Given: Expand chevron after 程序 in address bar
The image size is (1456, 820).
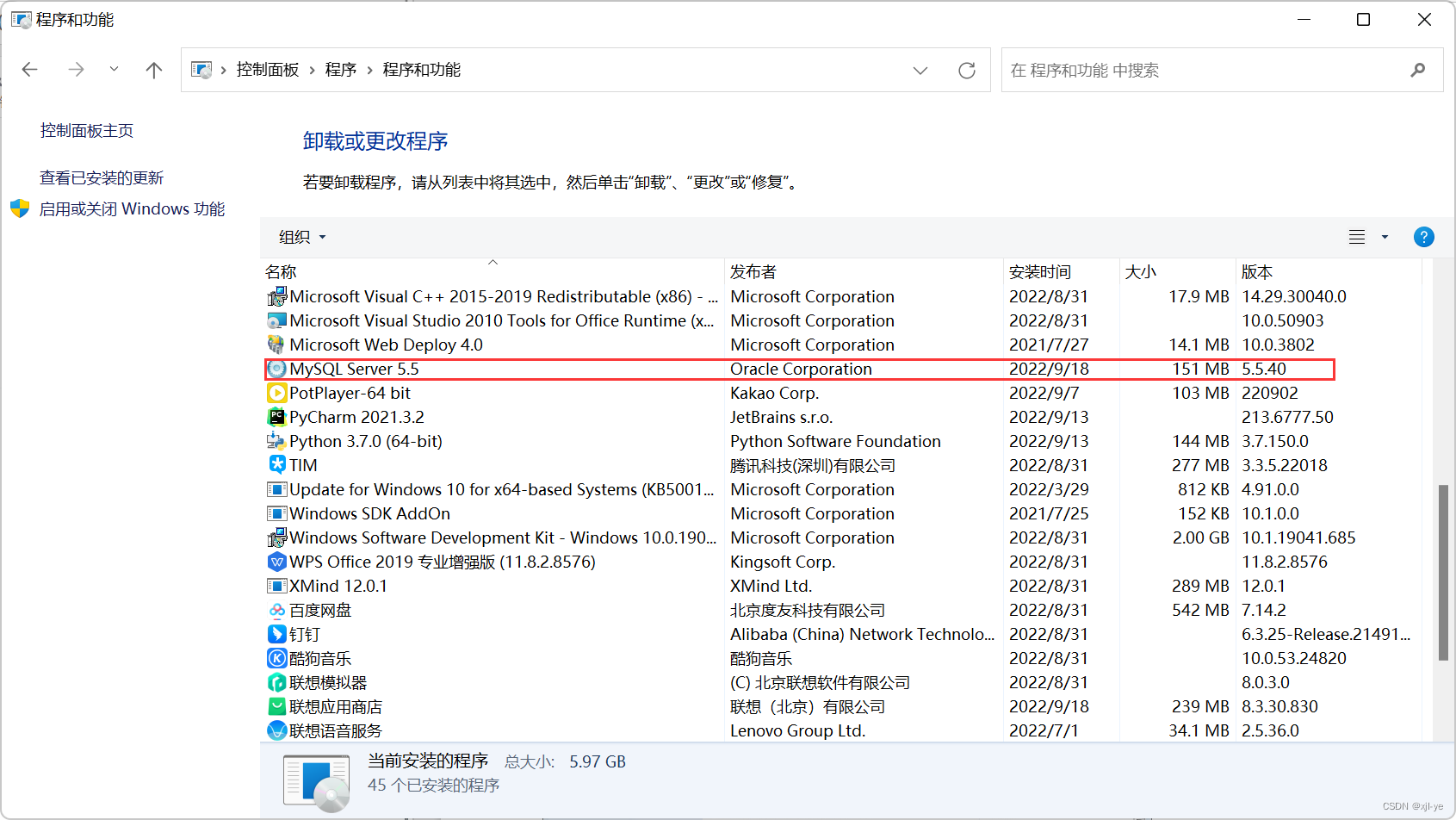Looking at the screenshot, I should [369, 70].
